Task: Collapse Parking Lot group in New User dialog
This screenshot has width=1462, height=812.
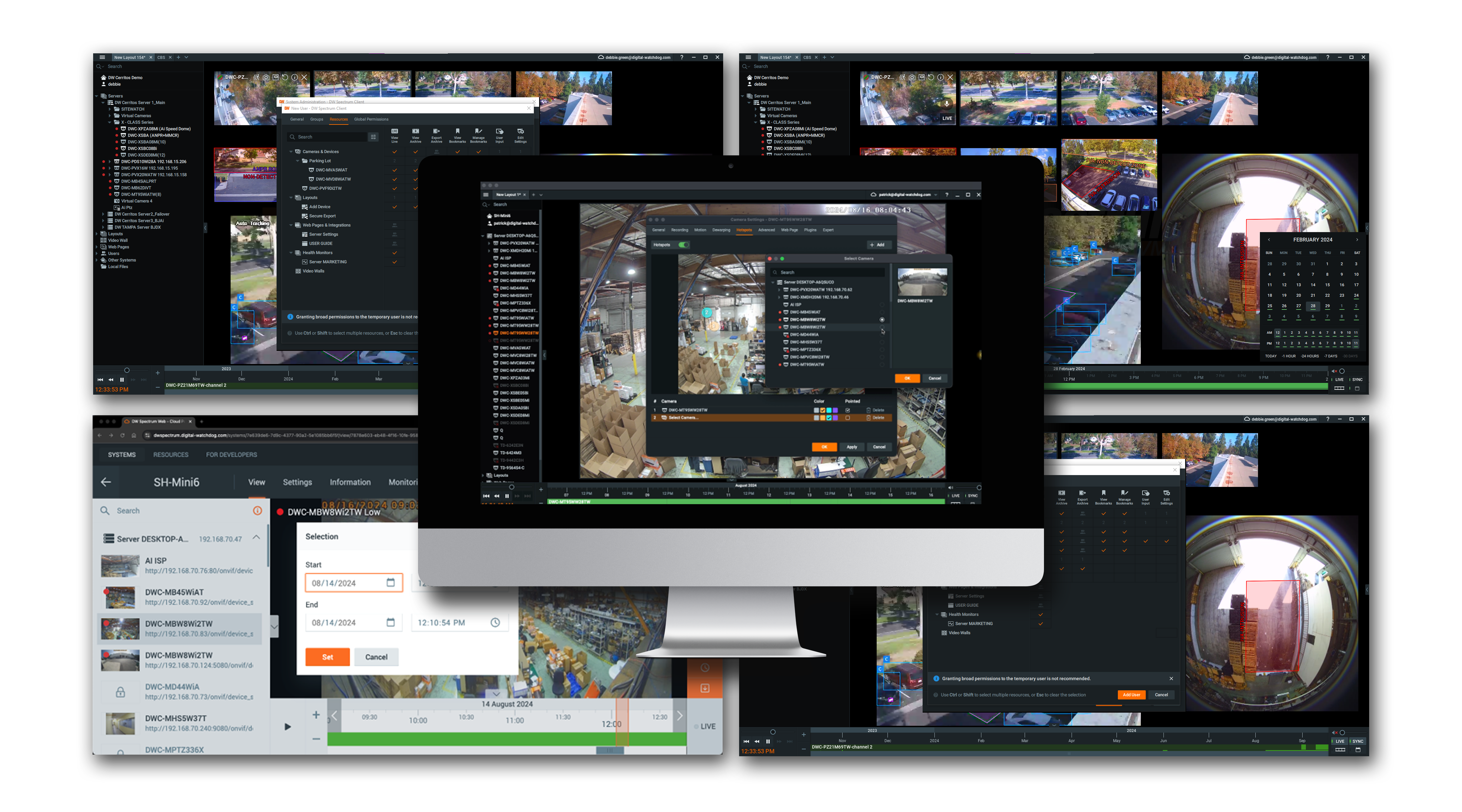Action: 297,161
